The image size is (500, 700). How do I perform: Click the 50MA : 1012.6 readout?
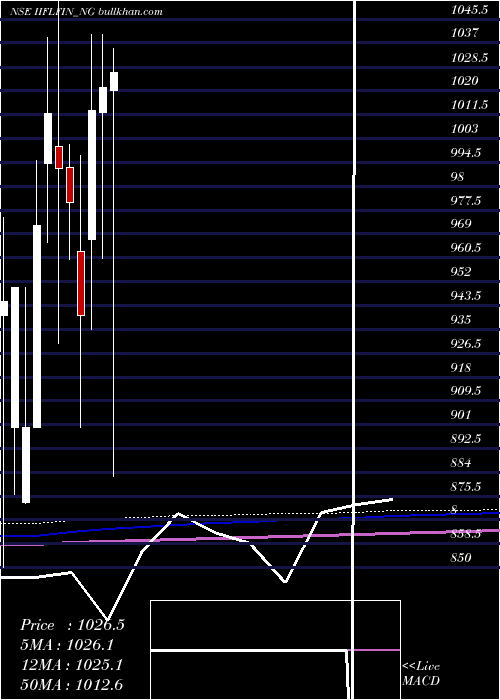tap(72, 684)
